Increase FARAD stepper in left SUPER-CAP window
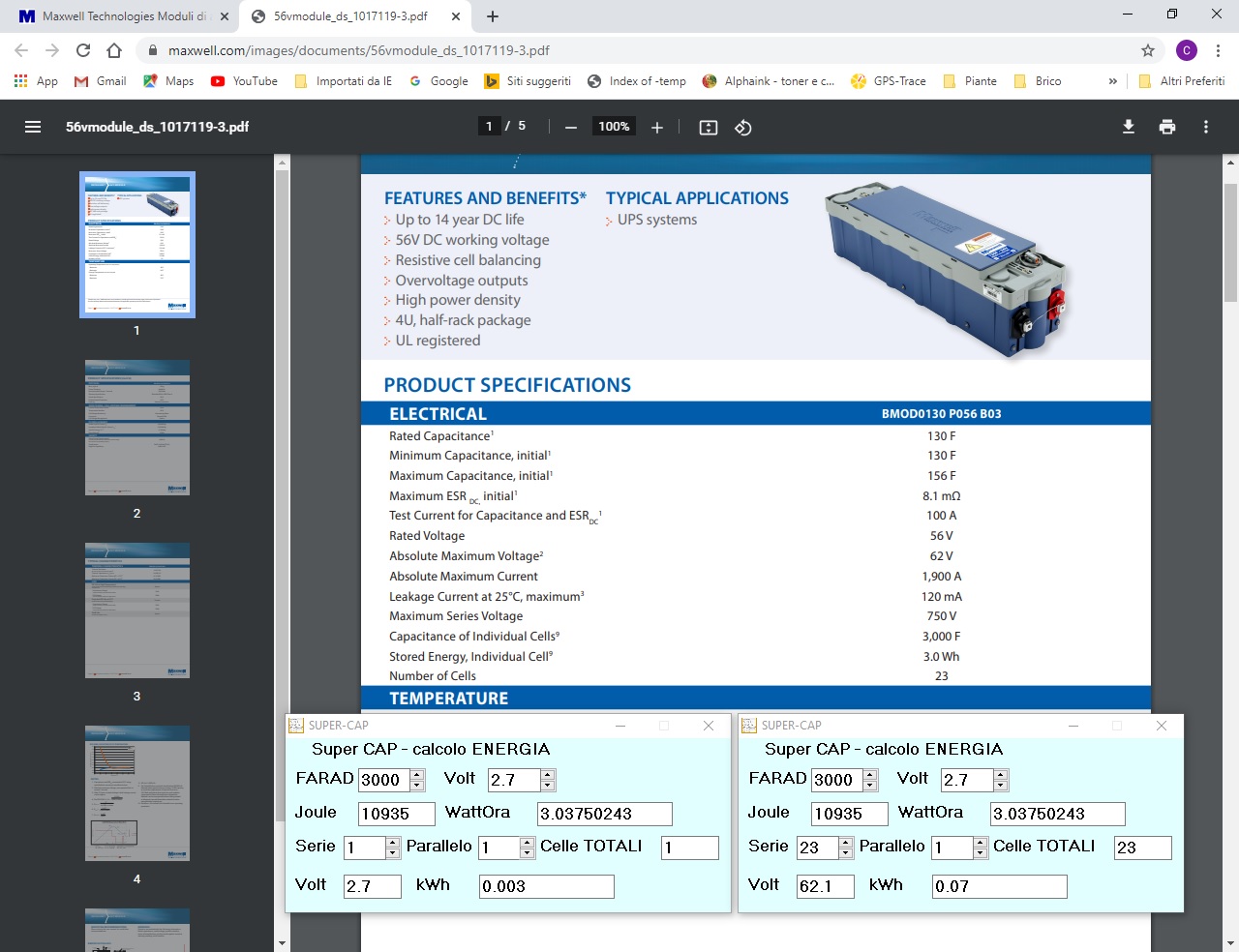This screenshot has height=952, width=1239. pos(417,775)
